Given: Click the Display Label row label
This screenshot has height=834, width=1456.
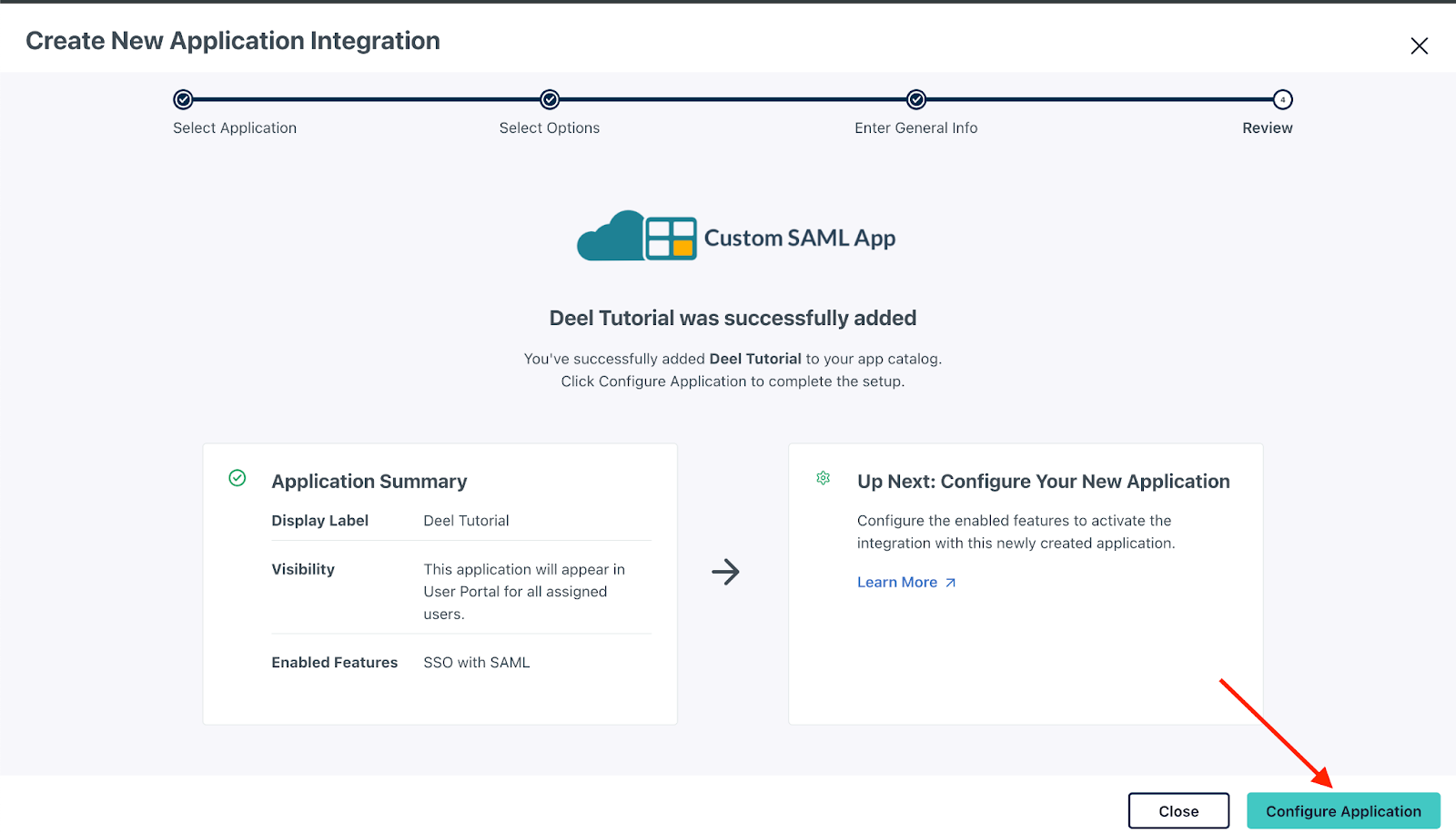Looking at the screenshot, I should (319, 521).
